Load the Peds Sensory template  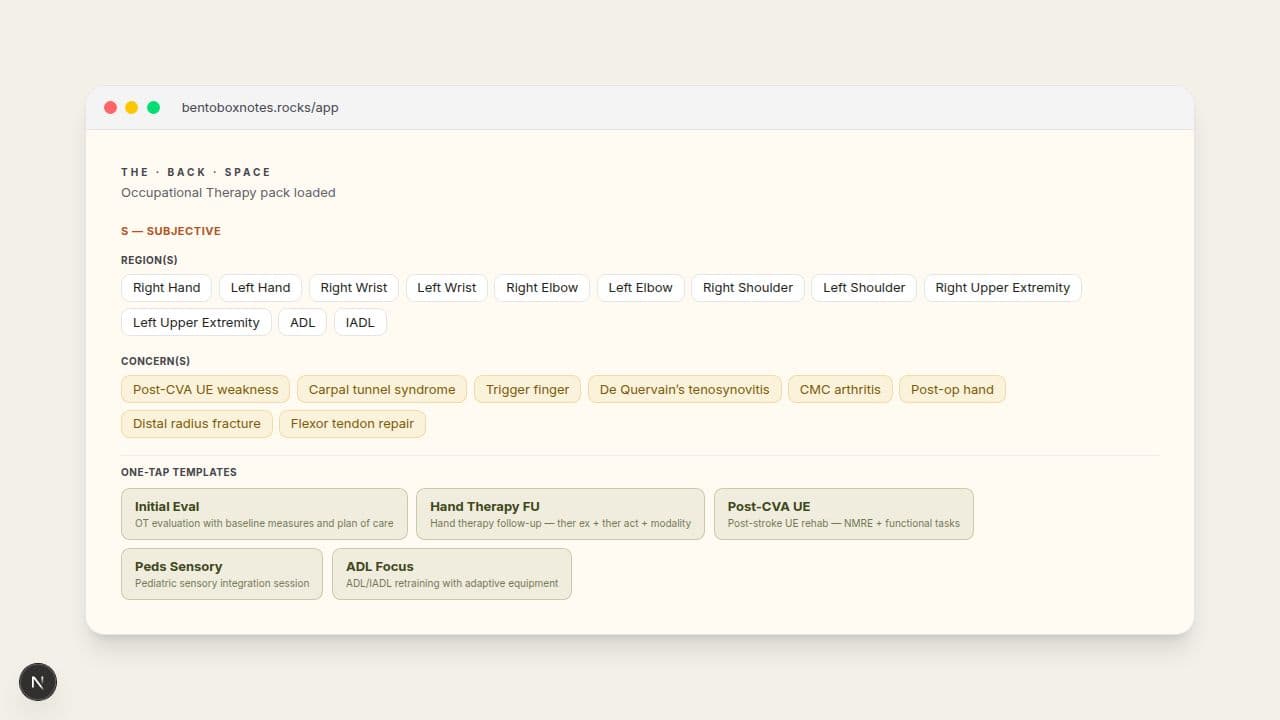[222, 574]
